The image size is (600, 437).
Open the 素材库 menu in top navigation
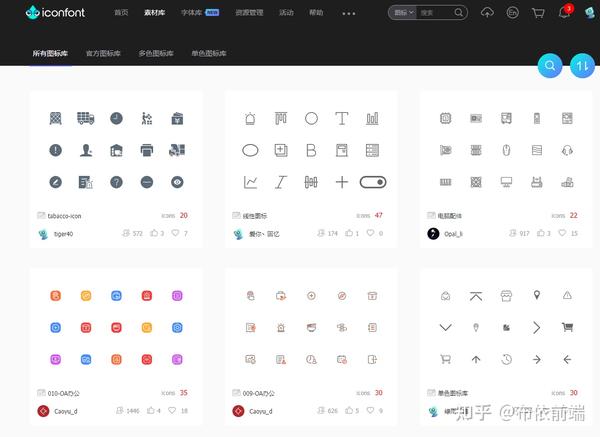(x=155, y=13)
